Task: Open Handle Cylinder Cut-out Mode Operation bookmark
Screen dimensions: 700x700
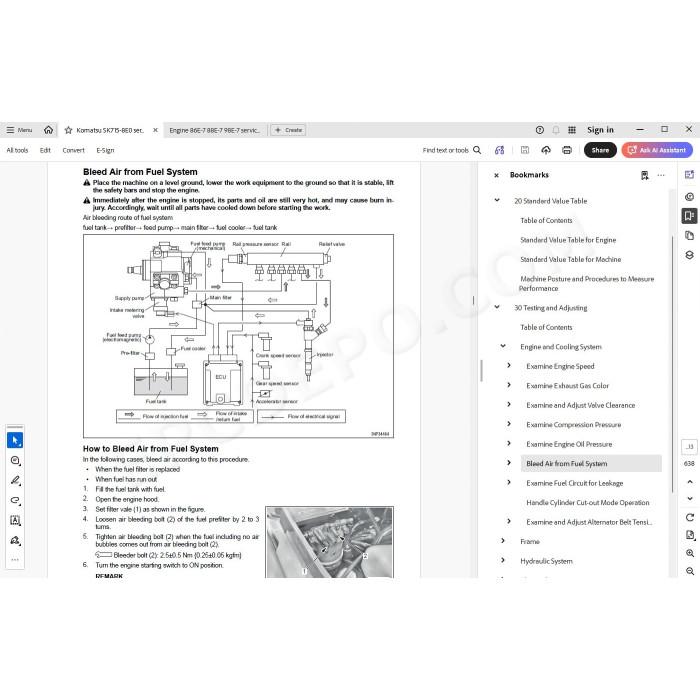Action: click(588, 503)
